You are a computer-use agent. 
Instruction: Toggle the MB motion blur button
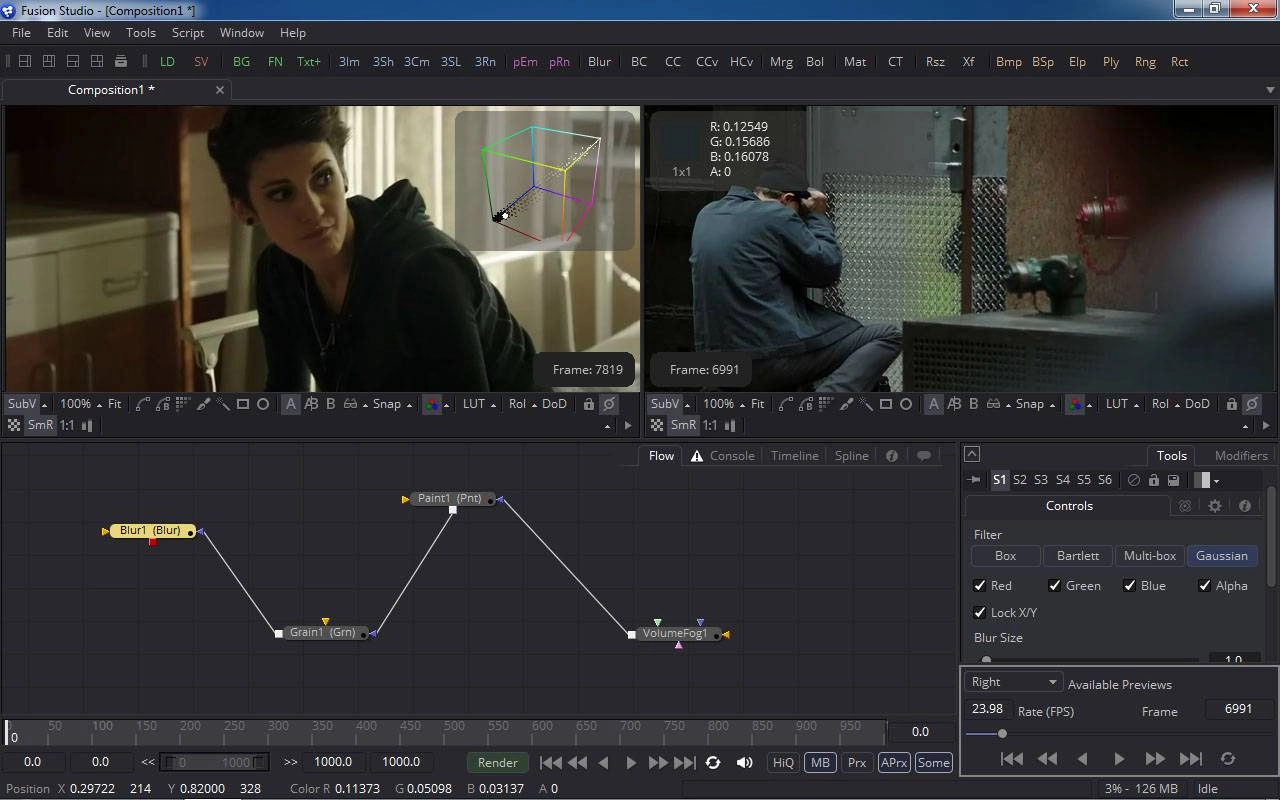click(x=820, y=762)
